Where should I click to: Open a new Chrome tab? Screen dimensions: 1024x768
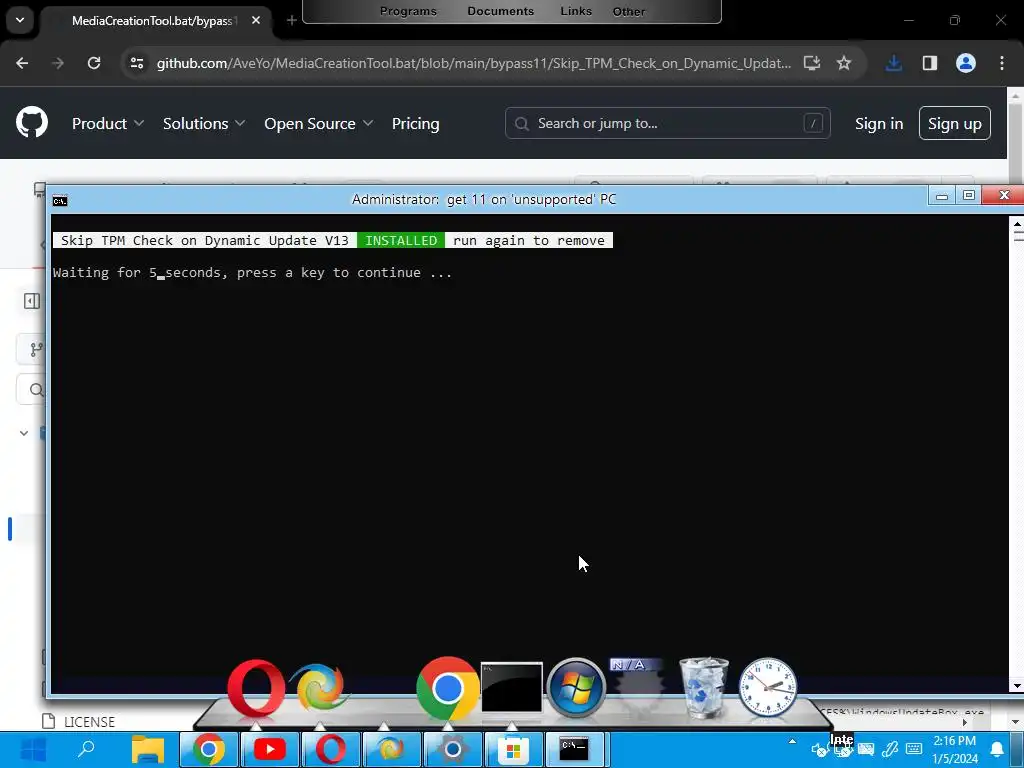pos(292,20)
